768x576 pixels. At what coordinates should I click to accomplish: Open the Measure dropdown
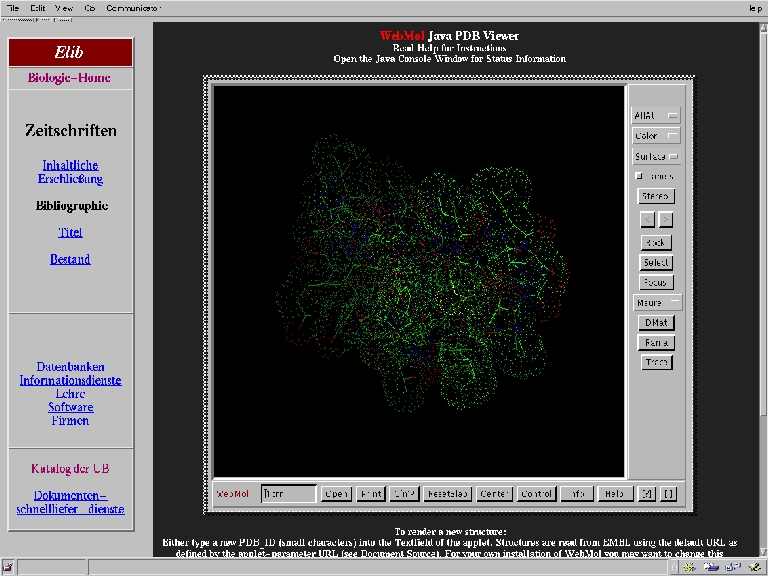coord(656,302)
